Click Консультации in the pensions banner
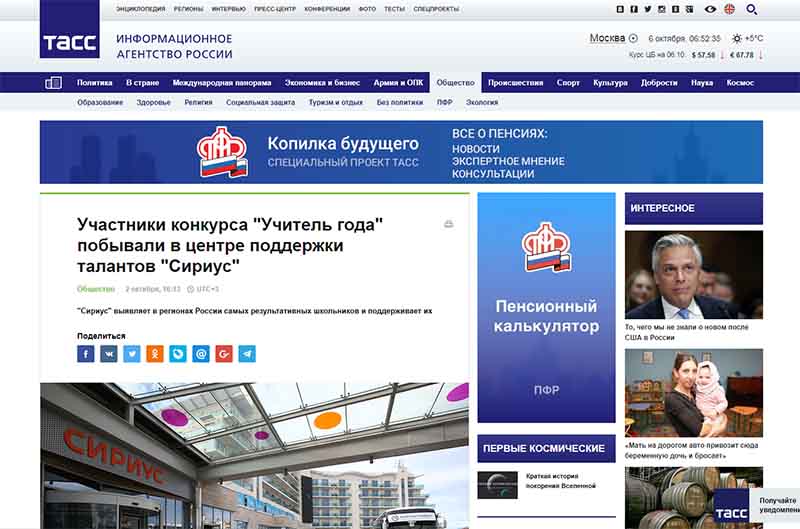Screen dimensions: 800x529 point(493,174)
